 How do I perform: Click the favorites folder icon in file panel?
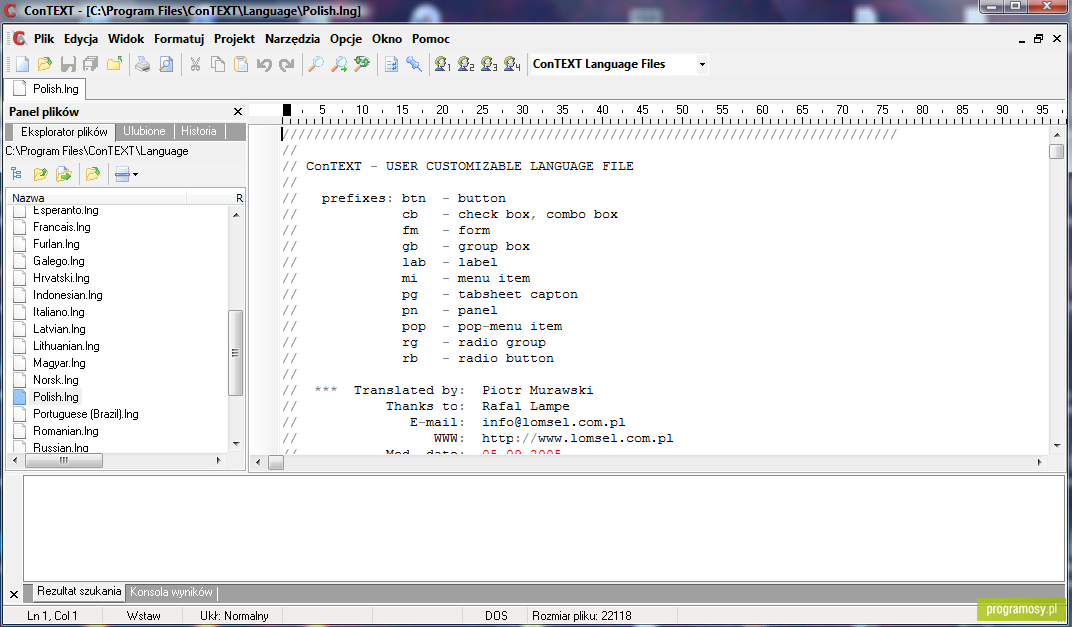pos(93,174)
